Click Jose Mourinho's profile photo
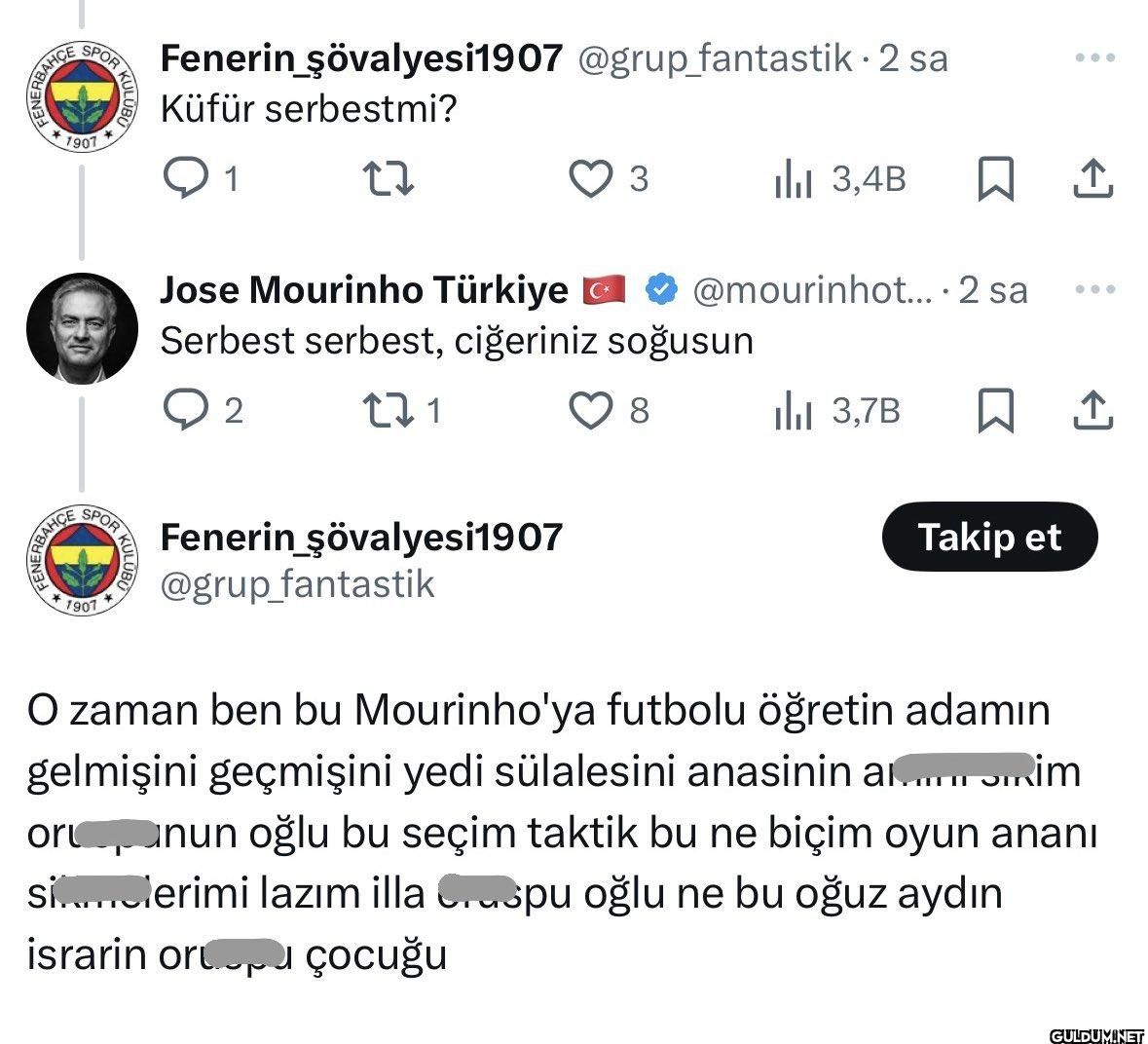 pyautogui.click(x=82, y=328)
